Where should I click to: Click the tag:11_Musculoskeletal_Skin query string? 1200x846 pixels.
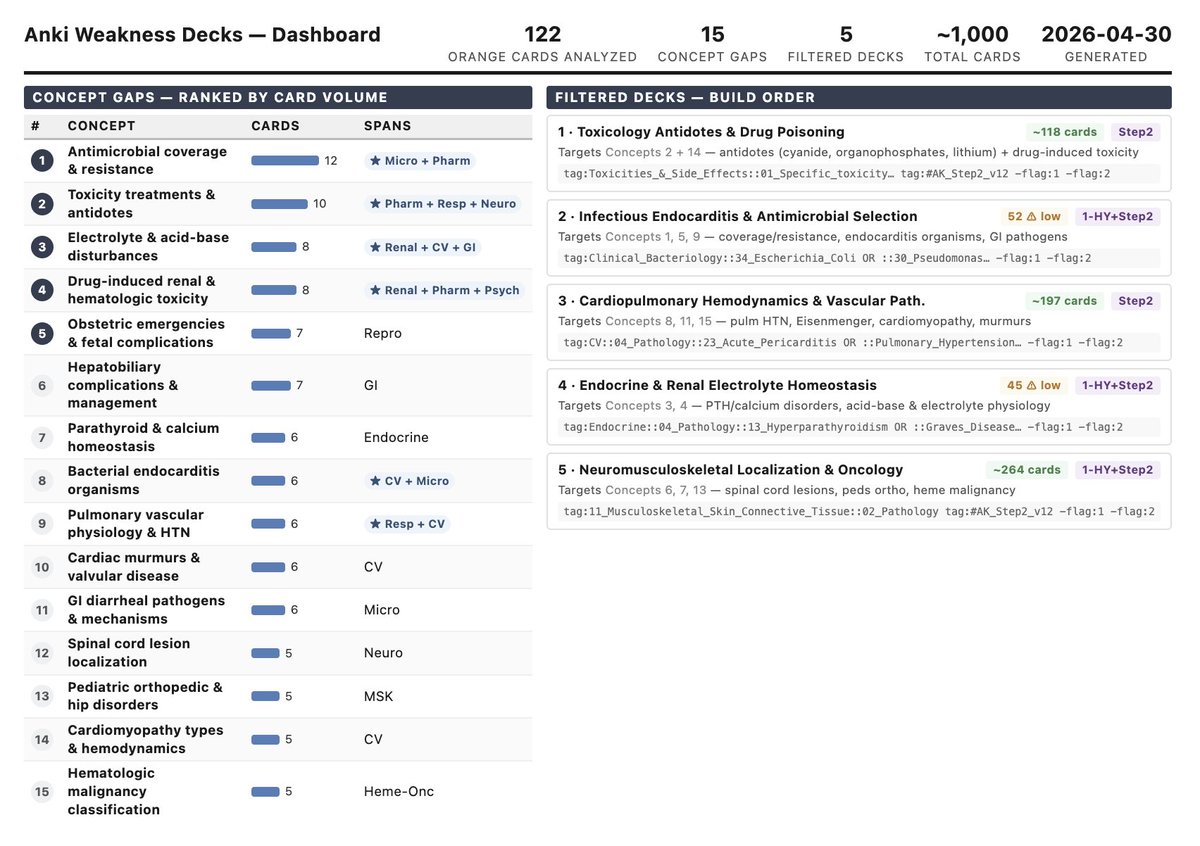pos(859,512)
